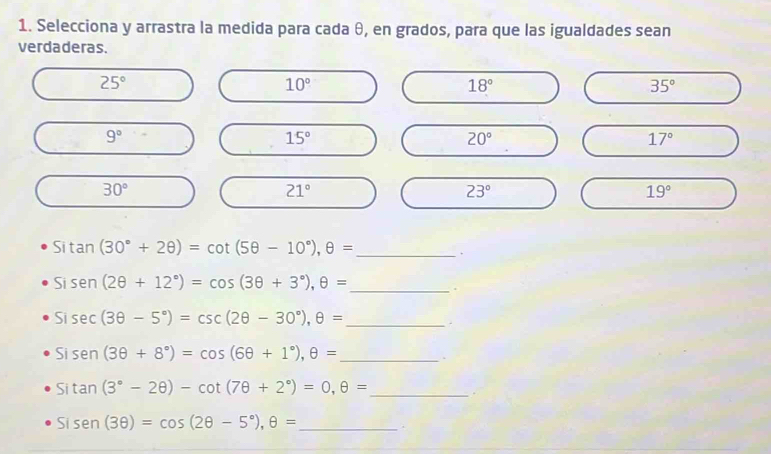The image size is (771, 454).
Task: Pick the 18° answer tile
Action: point(480,86)
